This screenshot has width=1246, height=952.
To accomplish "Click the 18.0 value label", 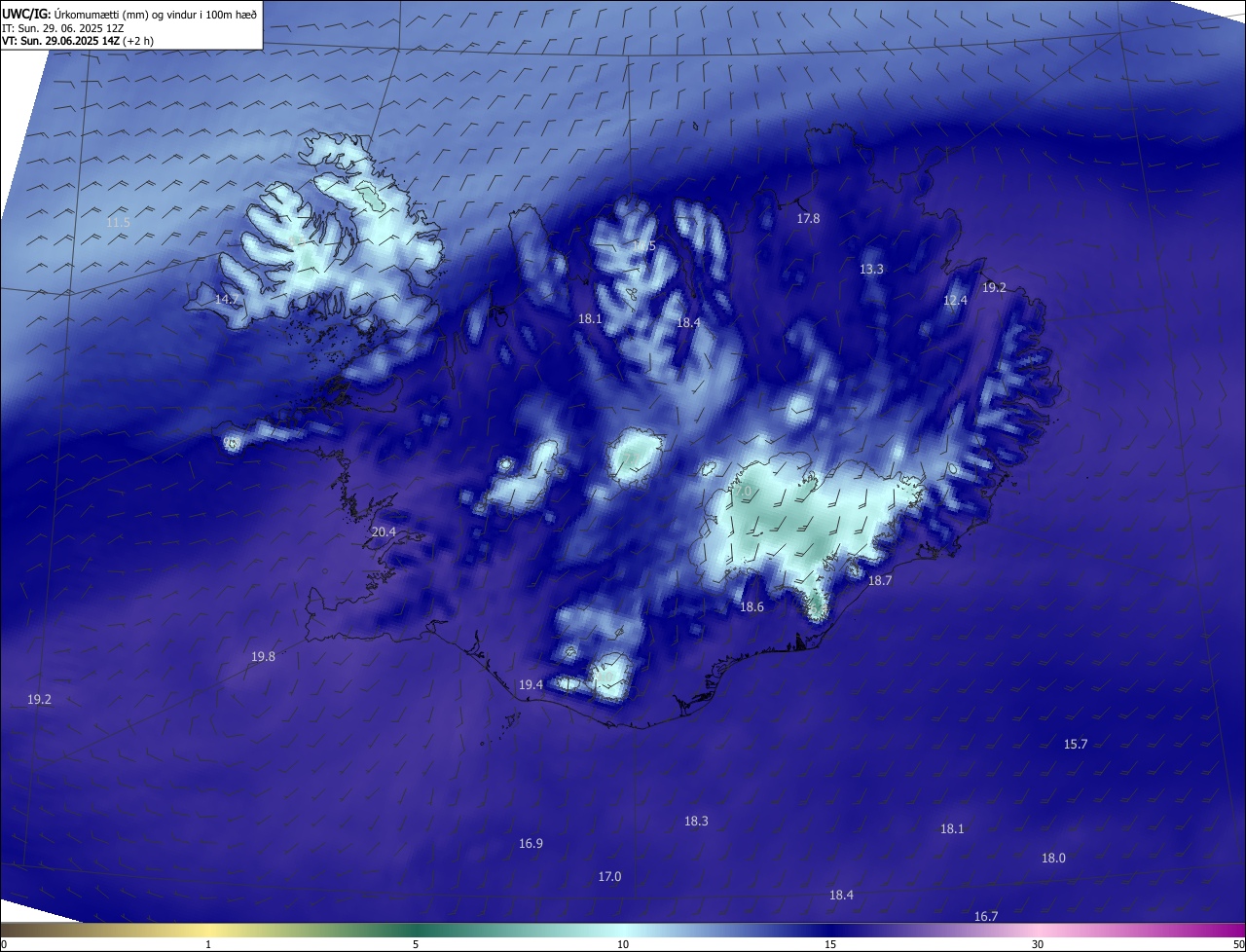I will [x=1053, y=859].
